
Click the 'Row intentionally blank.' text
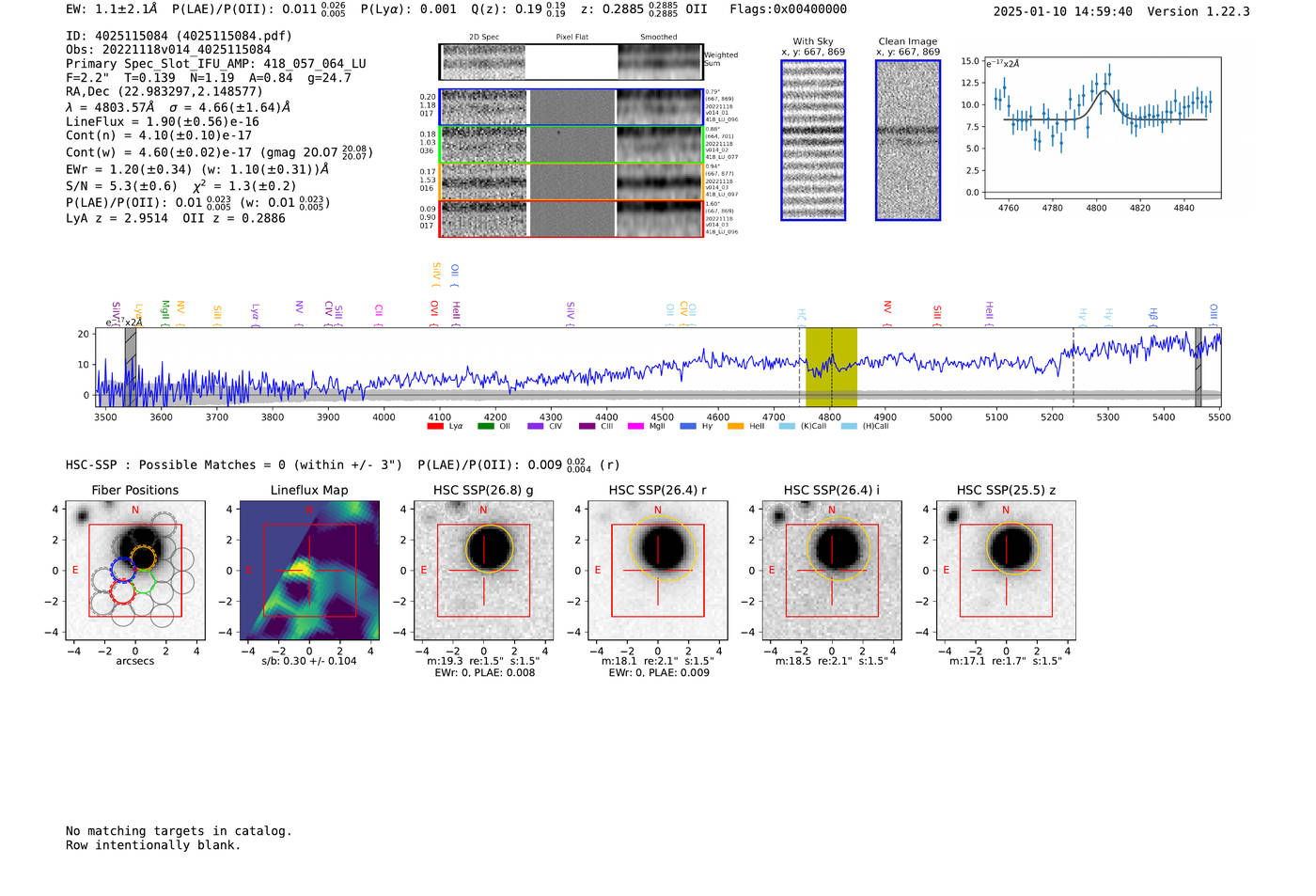[153, 845]
